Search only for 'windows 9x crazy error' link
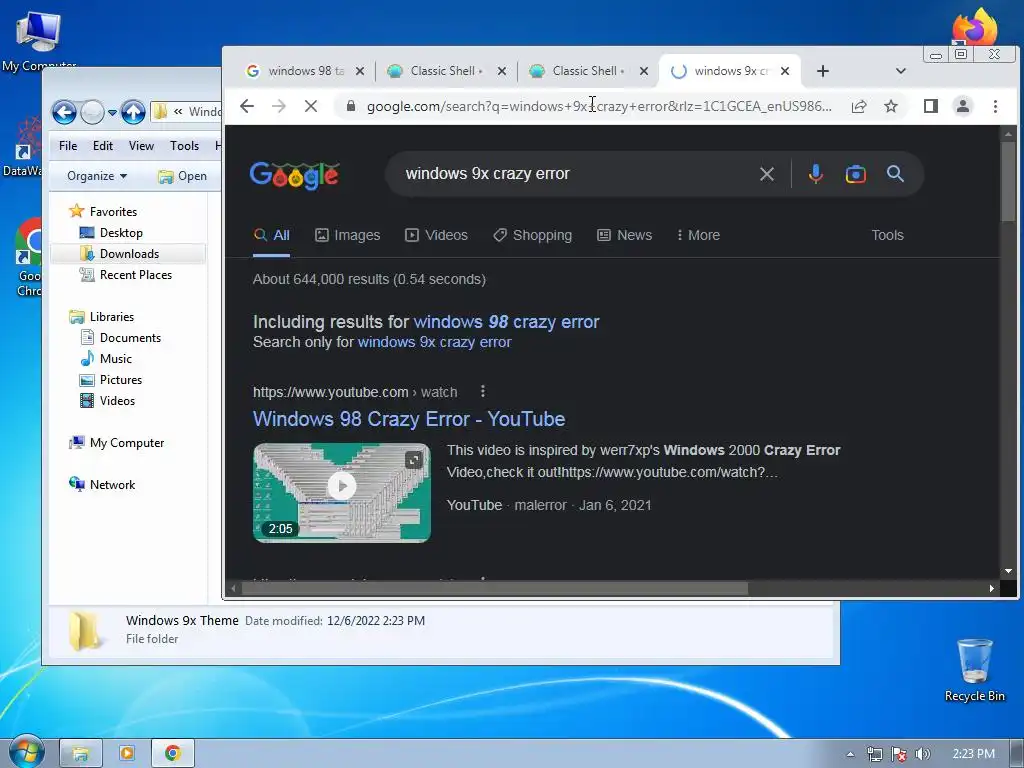Viewport: 1024px width, 768px height. coord(434,342)
